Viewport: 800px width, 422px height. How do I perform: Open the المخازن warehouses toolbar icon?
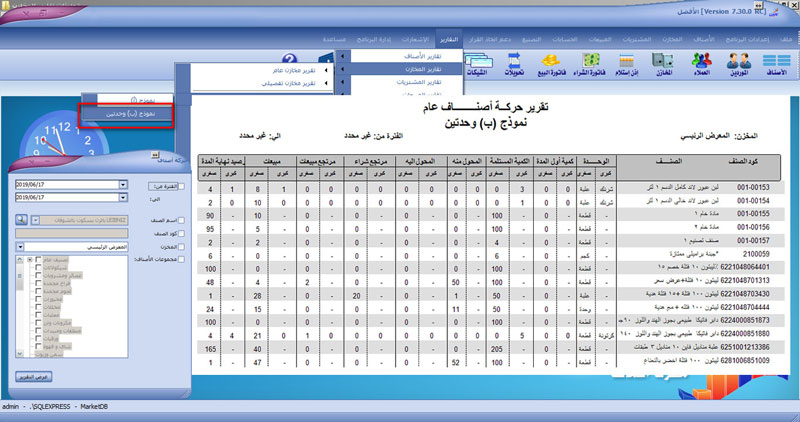(663, 65)
